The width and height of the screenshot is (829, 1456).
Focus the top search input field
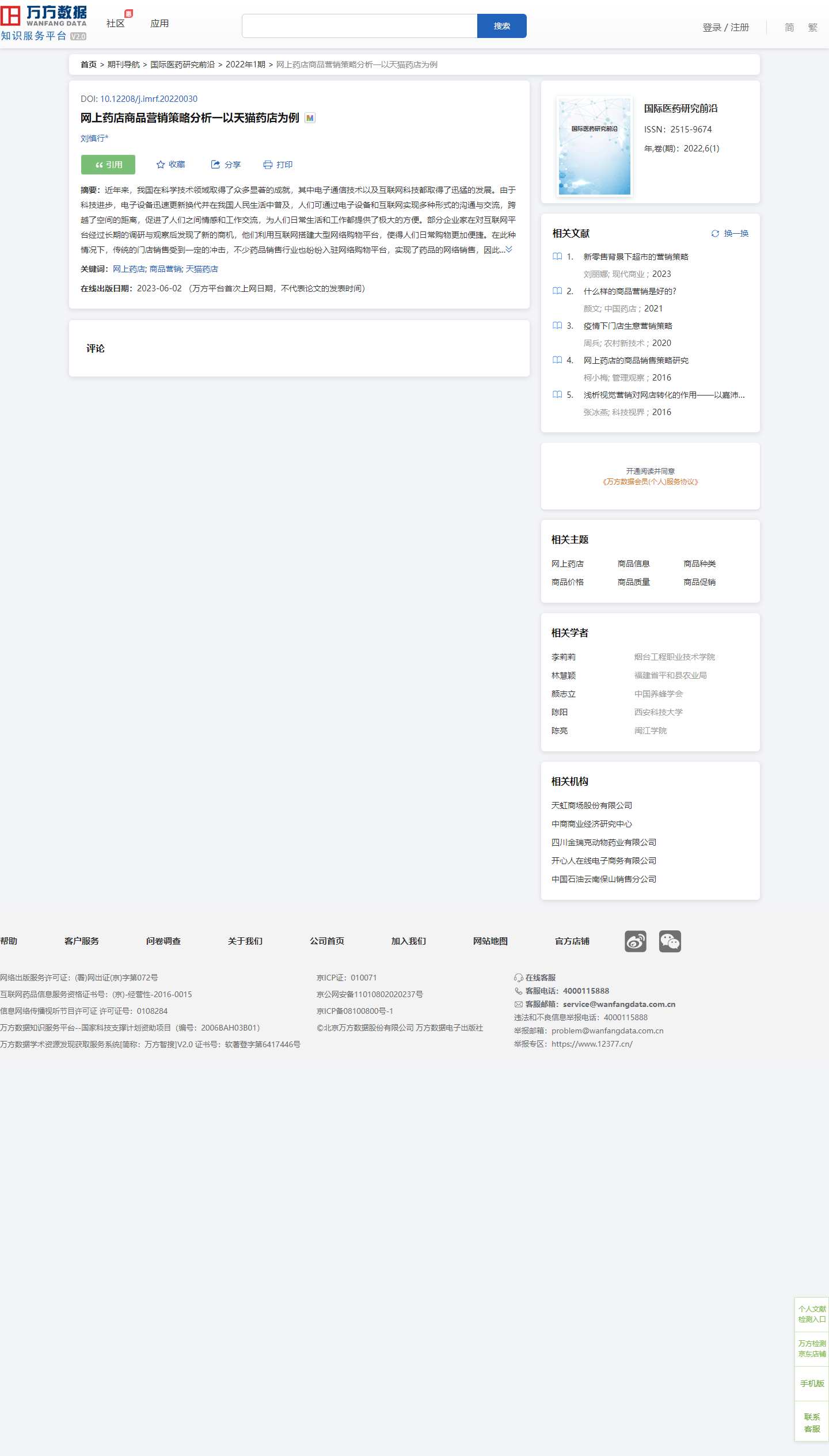(x=360, y=26)
